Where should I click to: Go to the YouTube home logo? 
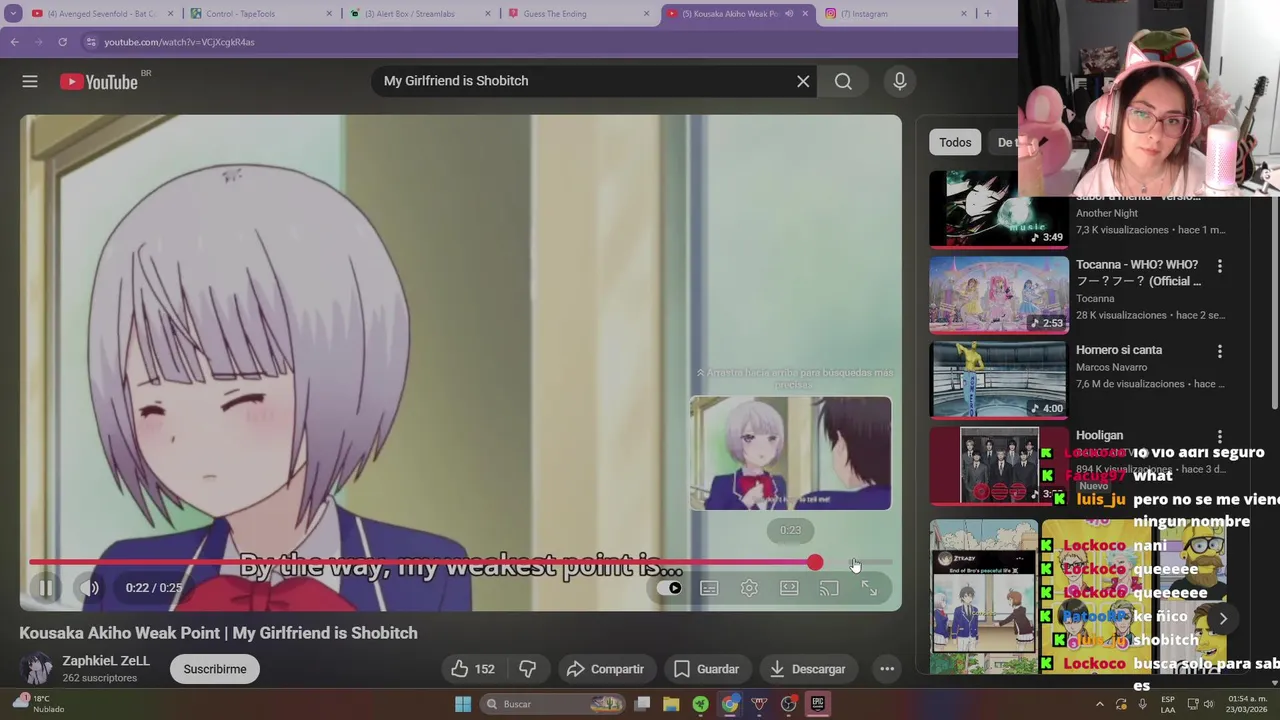pos(98,82)
